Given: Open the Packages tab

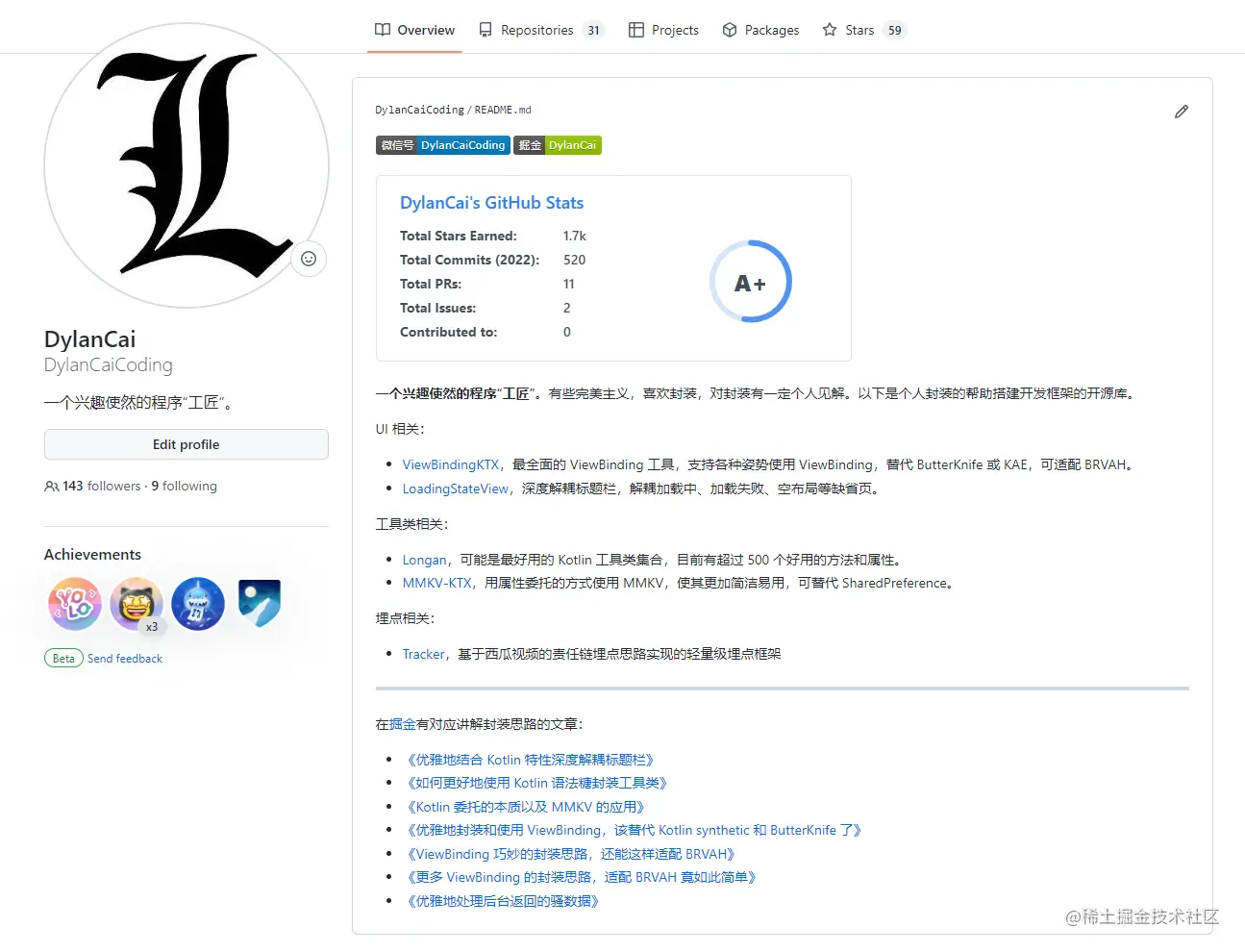Looking at the screenshot, I should click(x=760, y=30).
